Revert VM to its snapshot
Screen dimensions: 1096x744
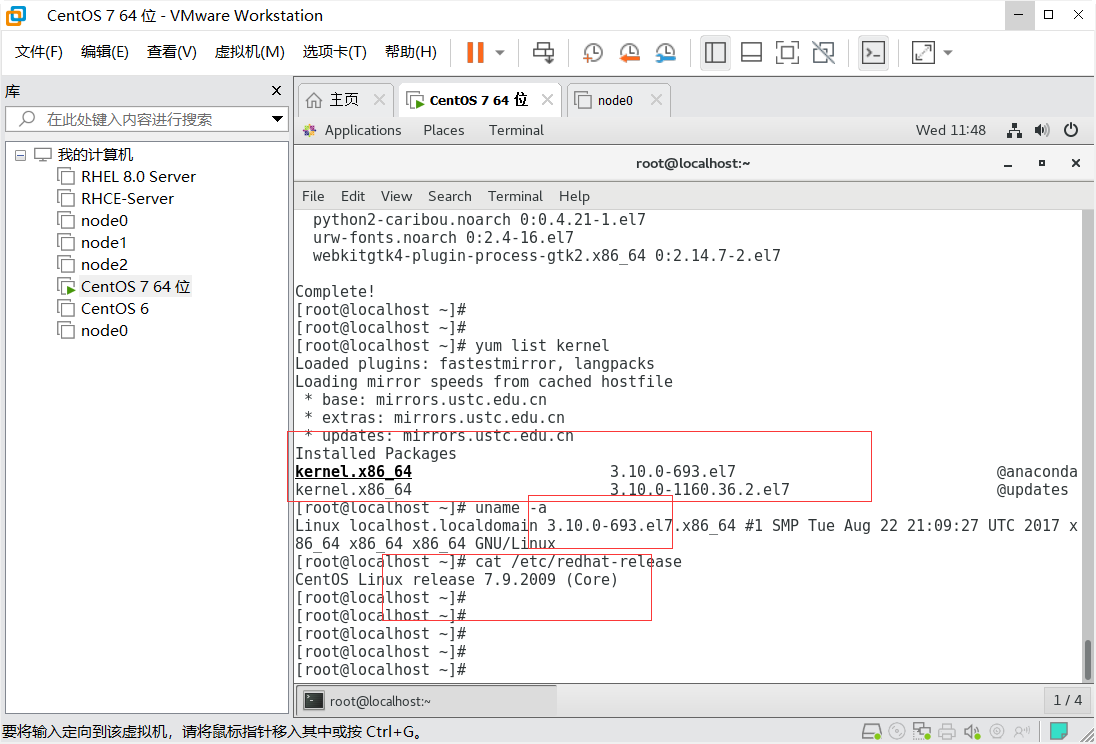point(629,52)
